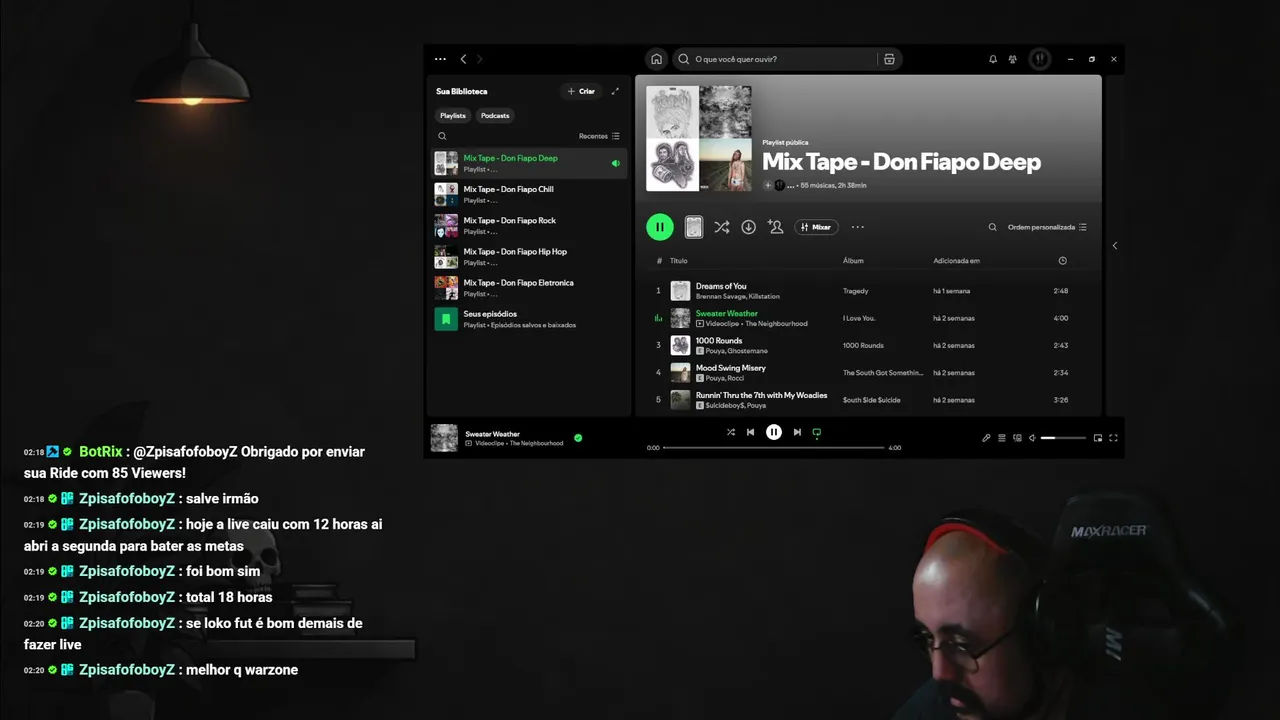Open the Spotify Home page
Image resolution: width=1280 pixels, height=720 pixels.
tap(656, 59)
